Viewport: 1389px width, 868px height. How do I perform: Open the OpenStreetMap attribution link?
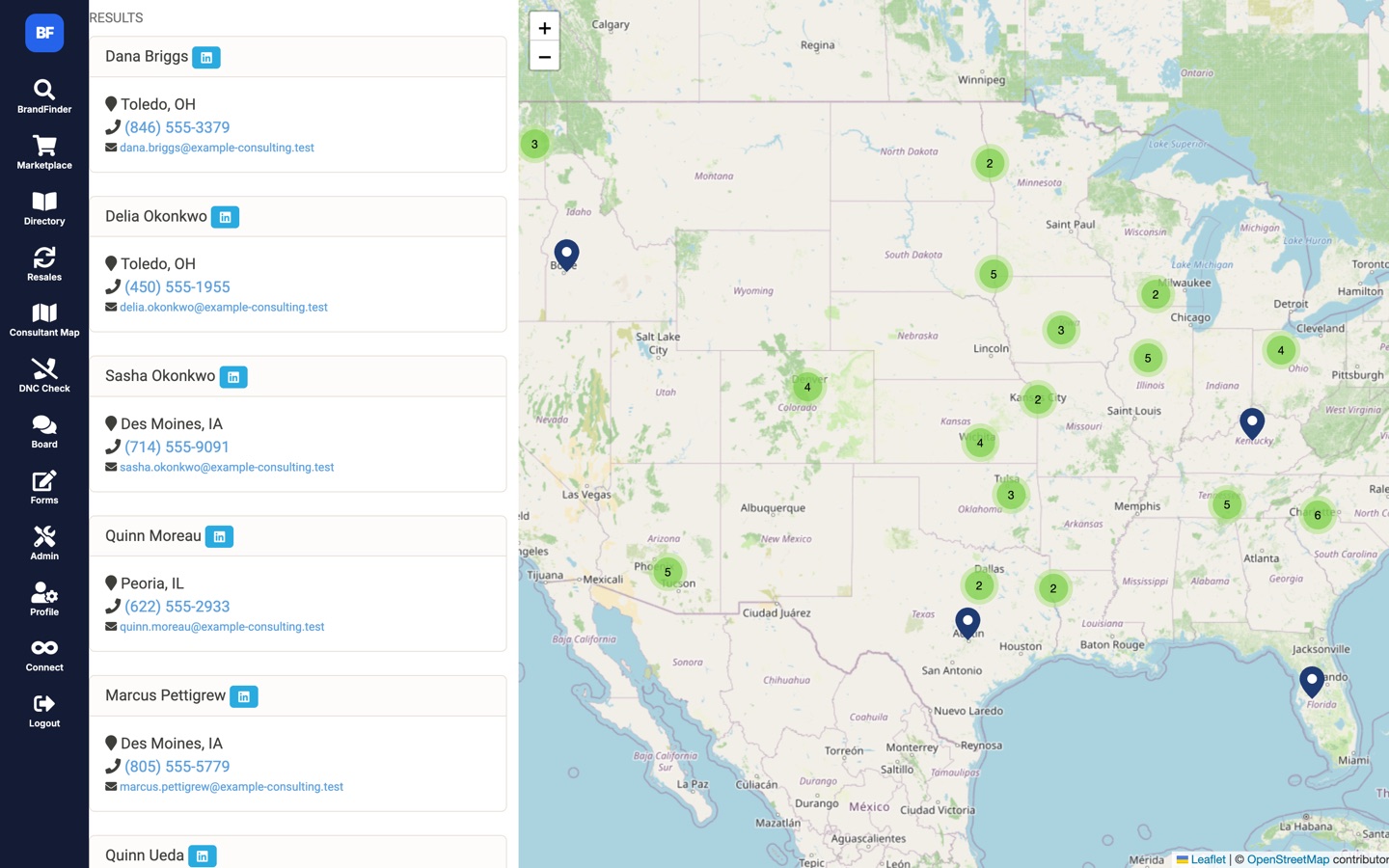coord(1288,859)
